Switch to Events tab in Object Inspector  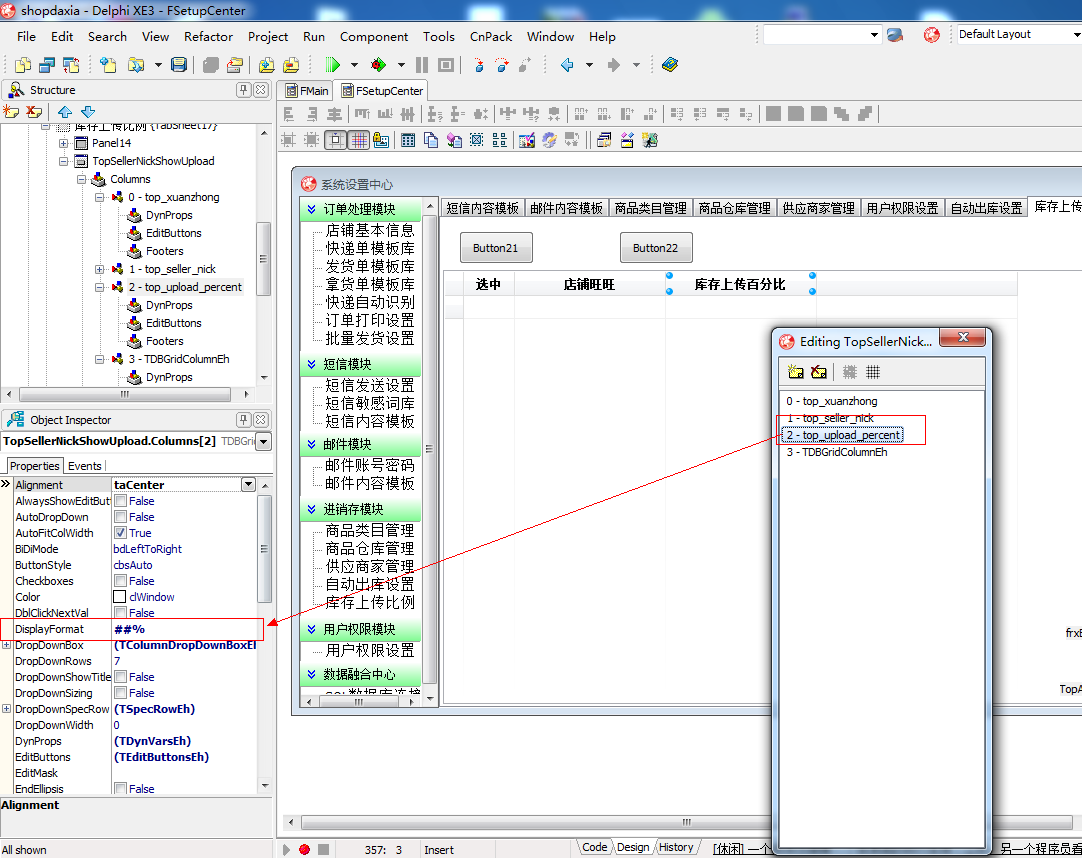(x=84, y=466)
